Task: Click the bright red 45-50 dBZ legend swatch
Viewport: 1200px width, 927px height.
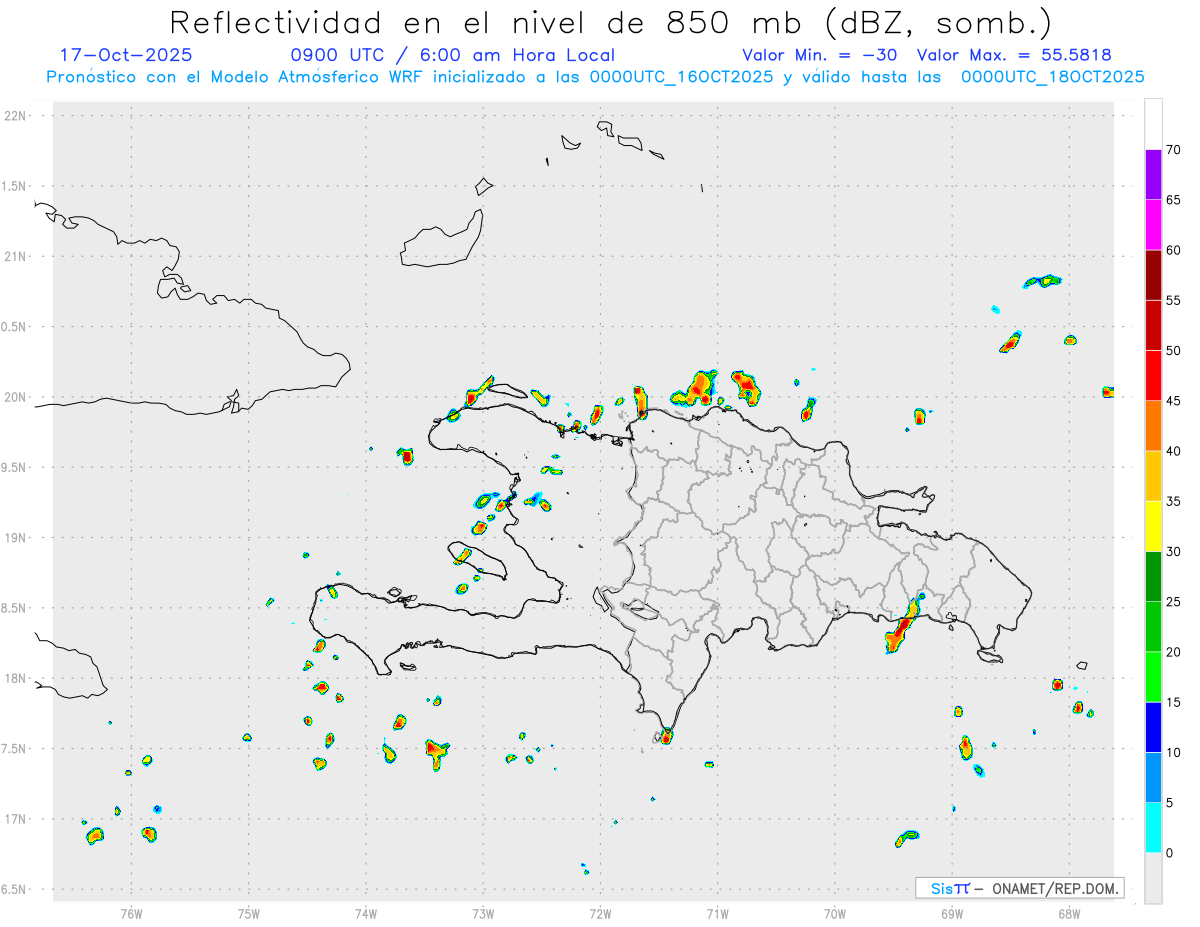Action: point(1153,376)
